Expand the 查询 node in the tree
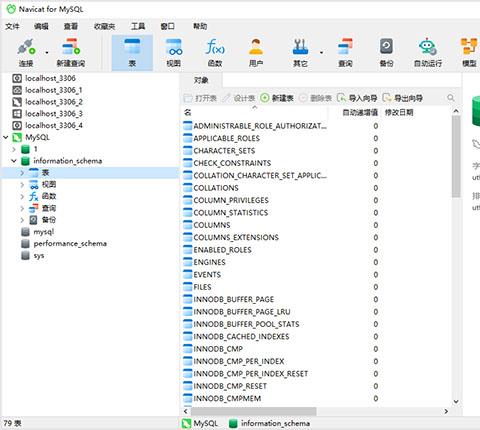The height and width of the screenshot is (430, 480). point(22,208)
